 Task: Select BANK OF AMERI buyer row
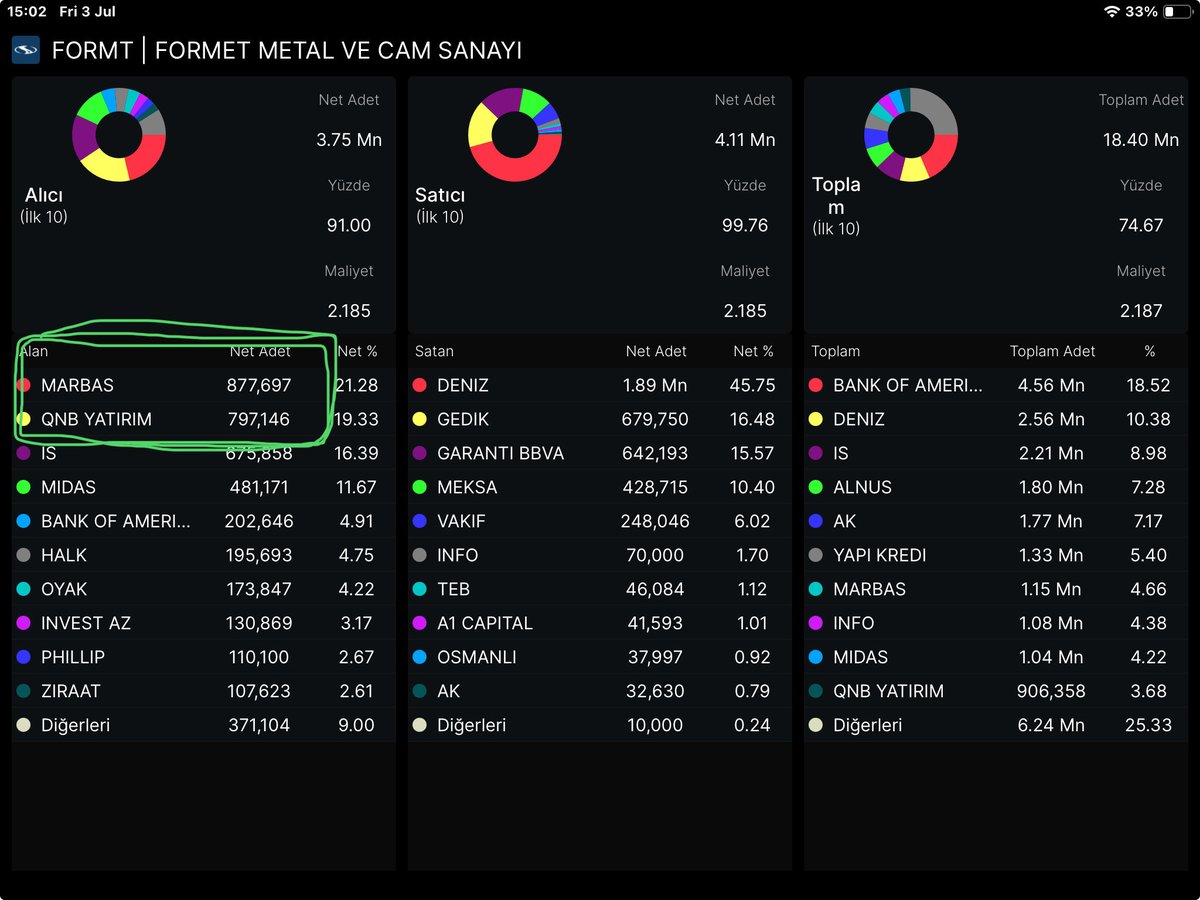[x=204, y=521]
